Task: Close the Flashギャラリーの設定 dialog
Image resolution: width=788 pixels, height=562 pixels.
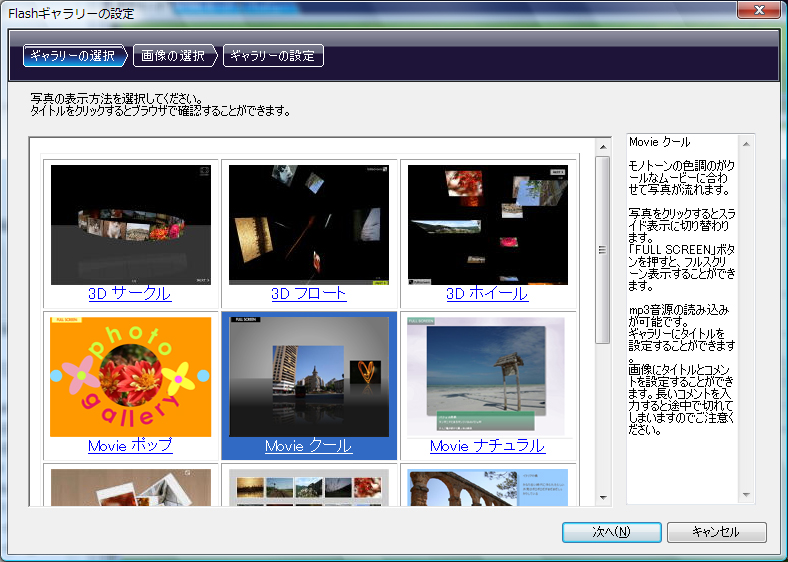Action: pyautogui.click(x=759, y=10)
